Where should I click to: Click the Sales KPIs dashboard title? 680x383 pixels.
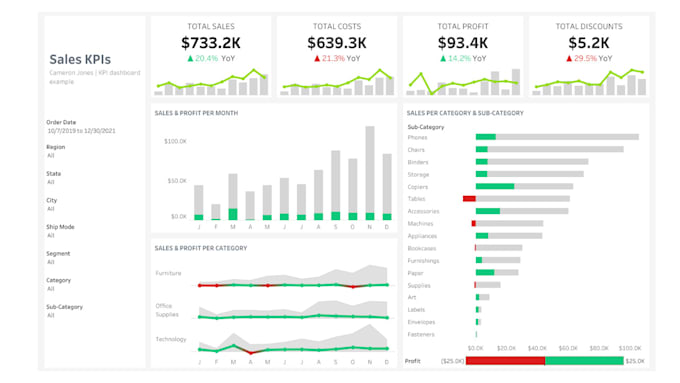pos(80,59)
